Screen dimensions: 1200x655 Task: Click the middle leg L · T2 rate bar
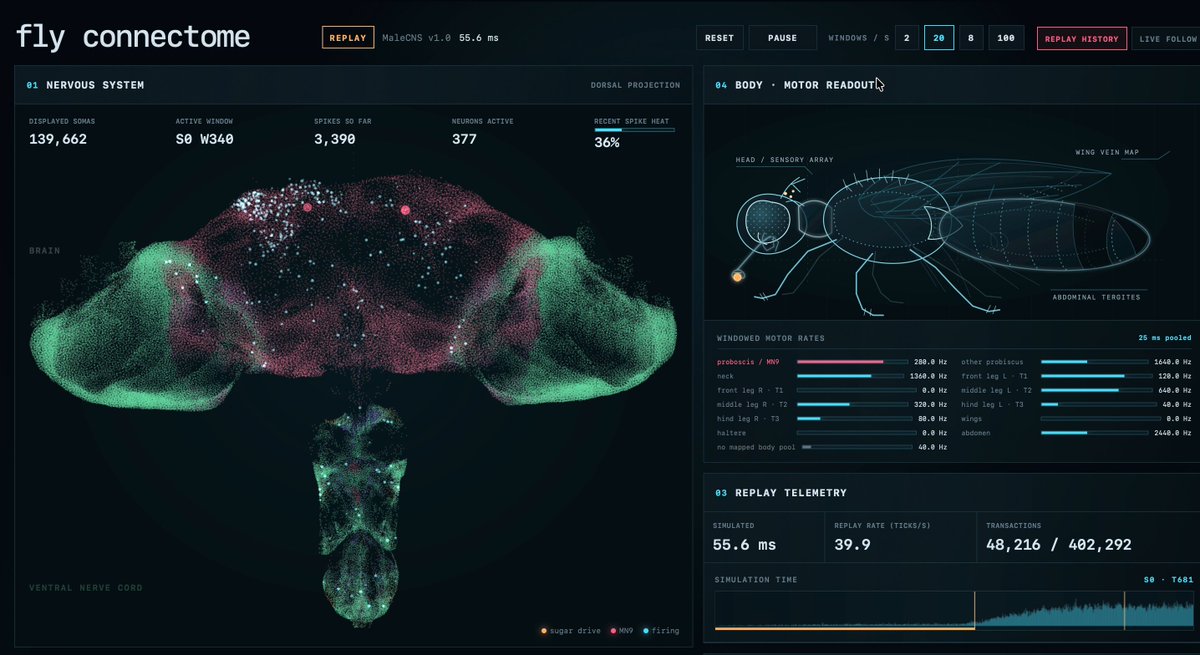click(x=1097, y=390)
